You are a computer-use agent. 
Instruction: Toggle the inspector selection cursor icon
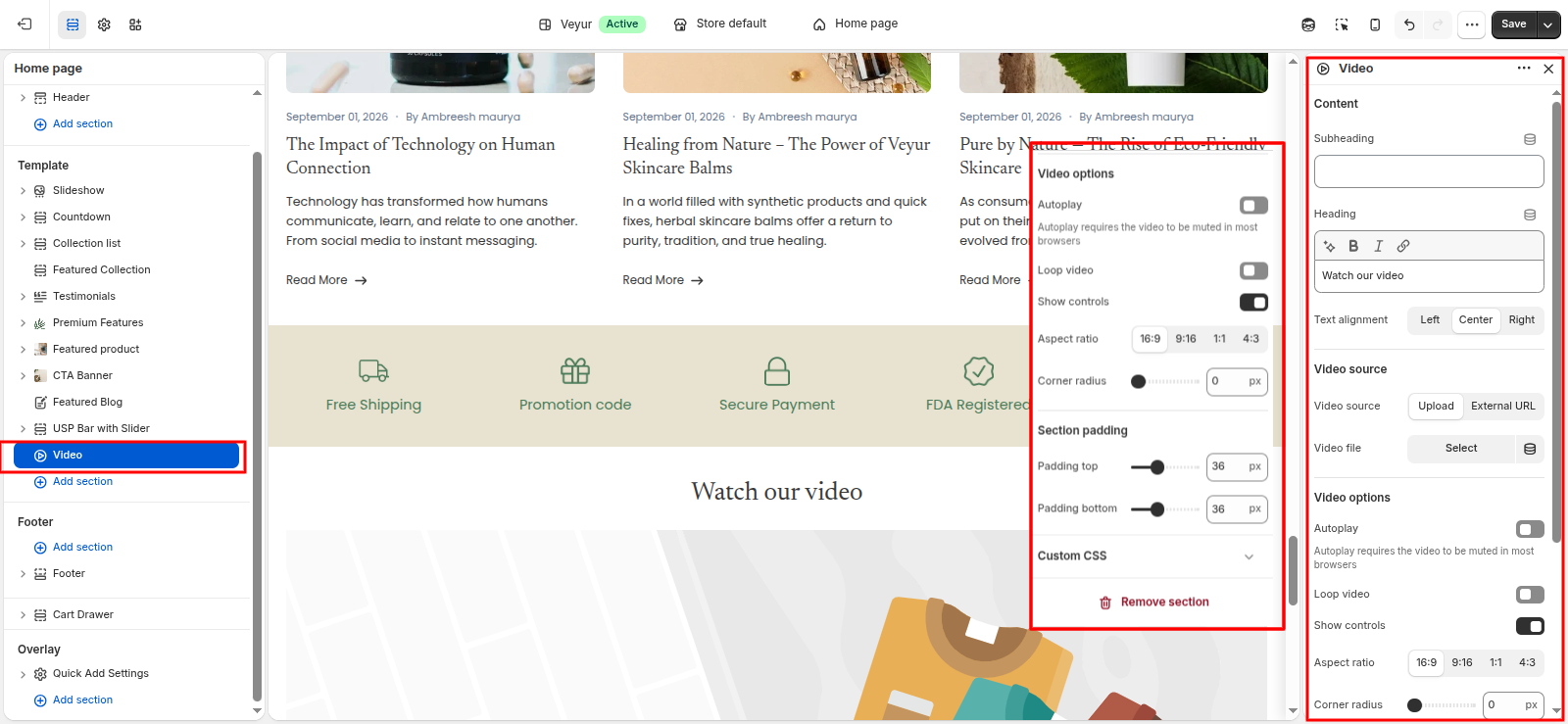[1342, 24]
